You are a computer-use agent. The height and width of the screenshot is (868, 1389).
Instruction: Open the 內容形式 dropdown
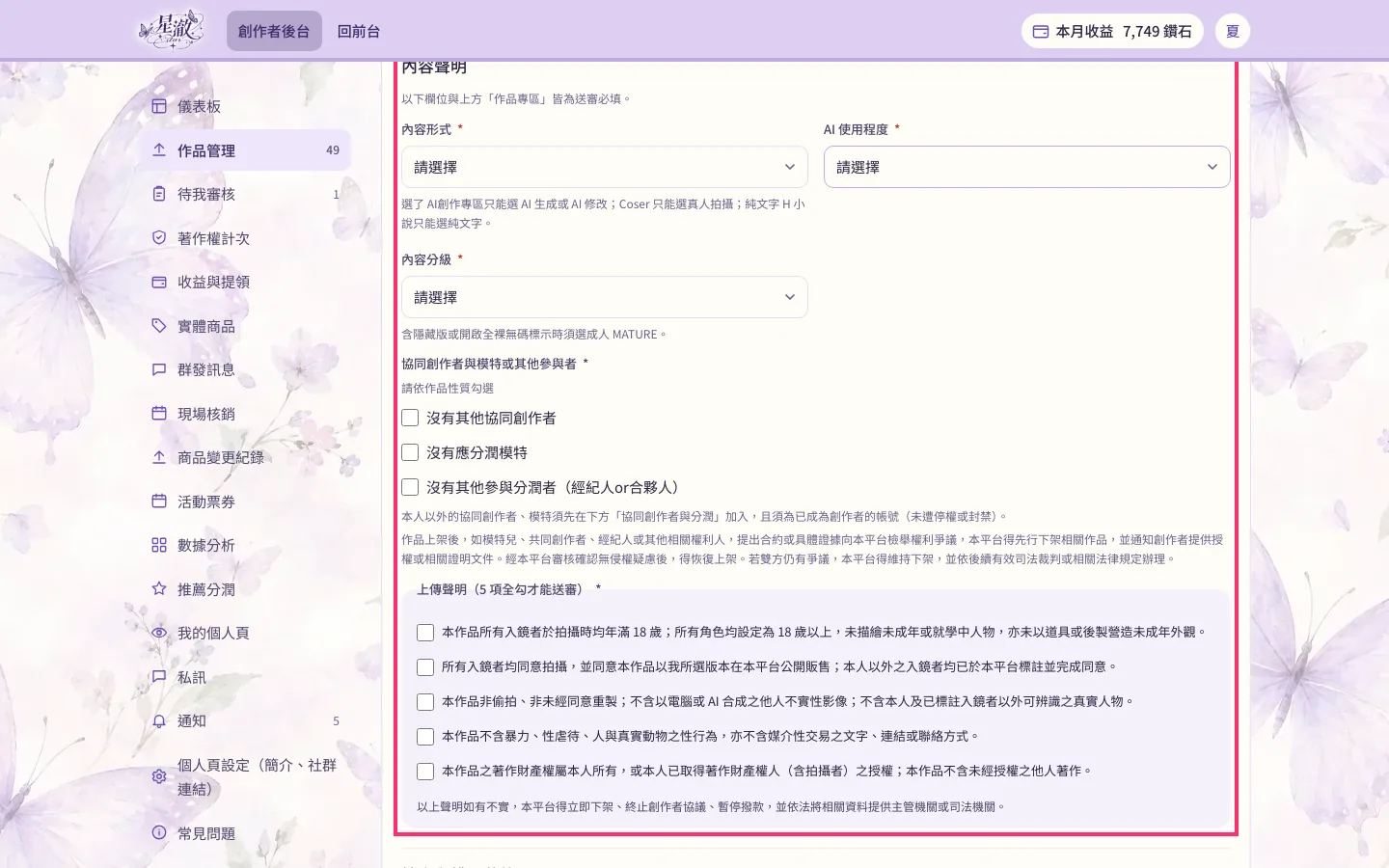pyautogui.click(x=605, y=167)
